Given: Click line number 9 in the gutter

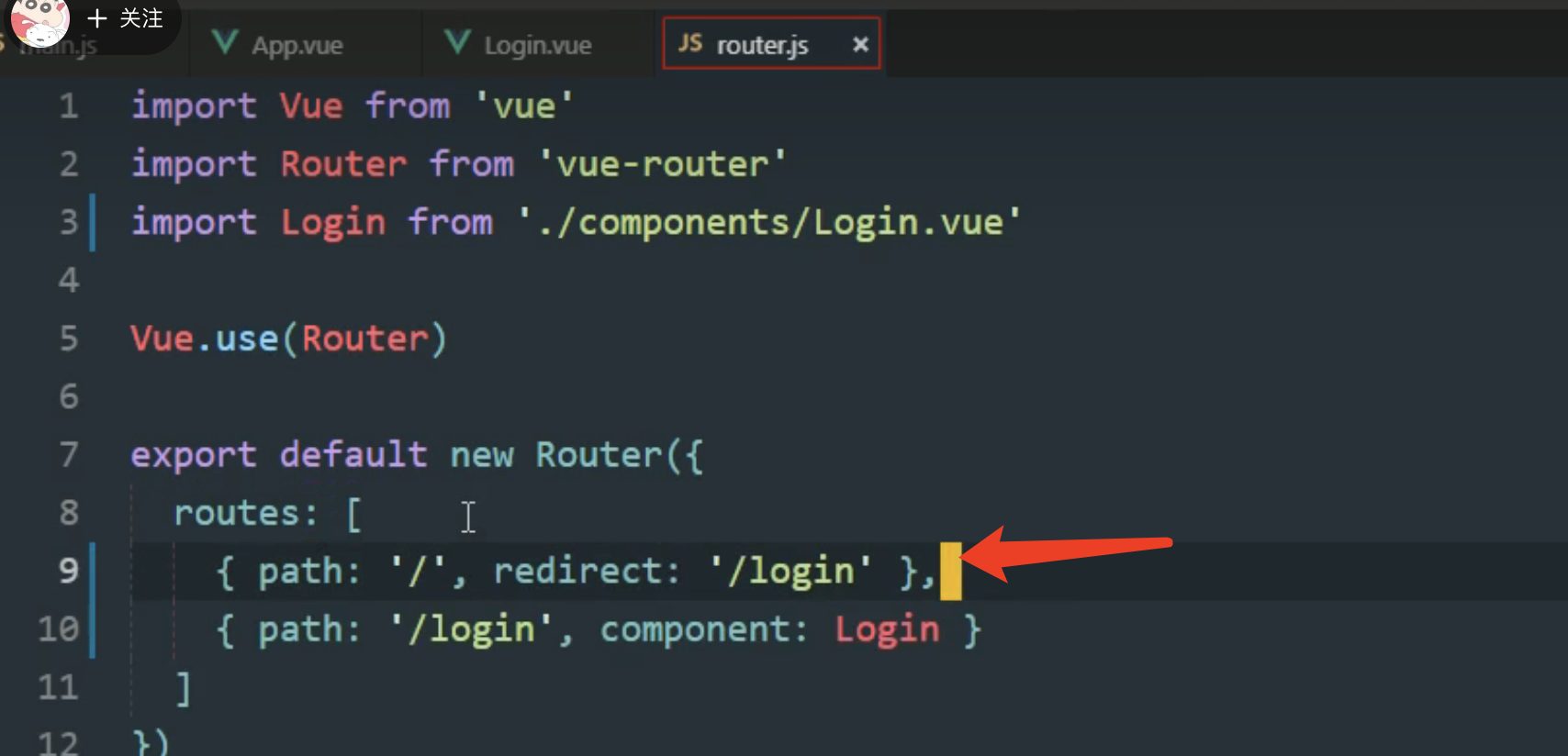Looking at the screenshot, I should [x=69, y=571].
